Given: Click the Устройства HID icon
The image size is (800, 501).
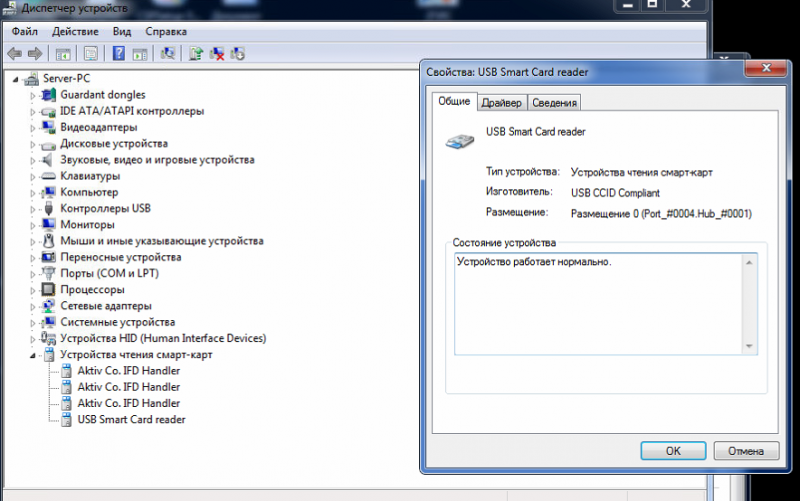Looking at the screenshot, I should click(x=48, y=338).
